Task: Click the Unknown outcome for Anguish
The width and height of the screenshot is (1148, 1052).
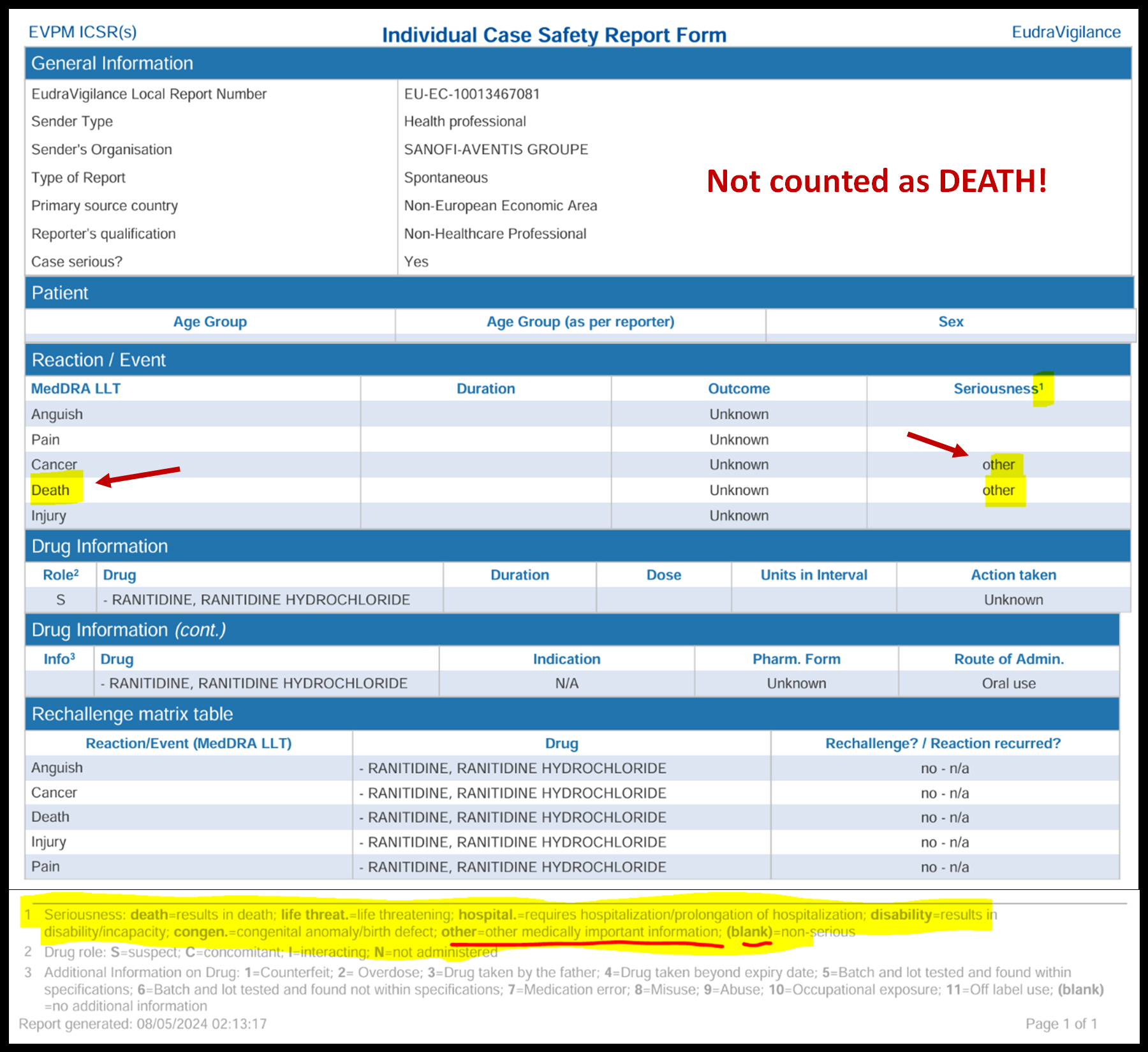Action: (x=739, y=415)
